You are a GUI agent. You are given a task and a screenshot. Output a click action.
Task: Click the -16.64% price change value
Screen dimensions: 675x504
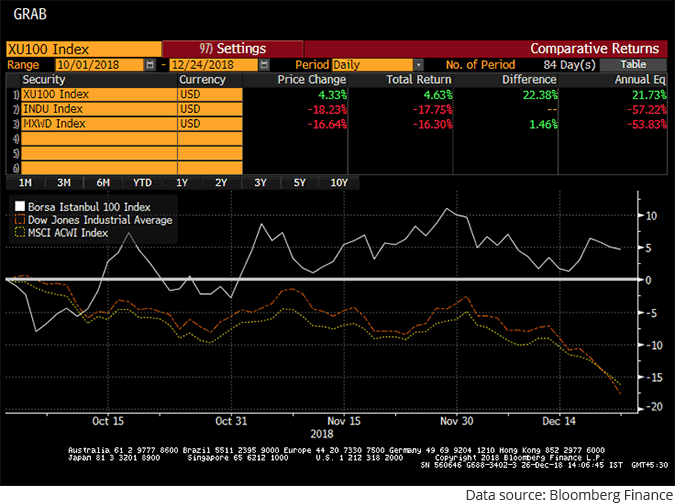click(327, 124)
